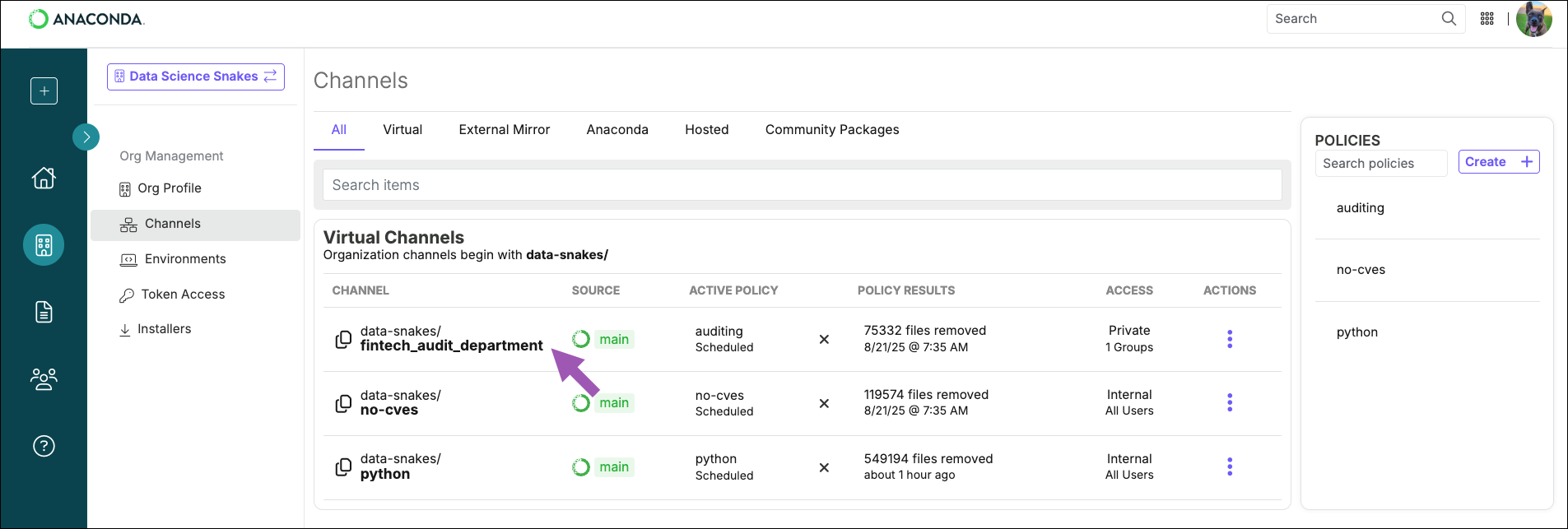Open the help question mark icon
The height and width of the screenshot is (529, 1568).
44,446
